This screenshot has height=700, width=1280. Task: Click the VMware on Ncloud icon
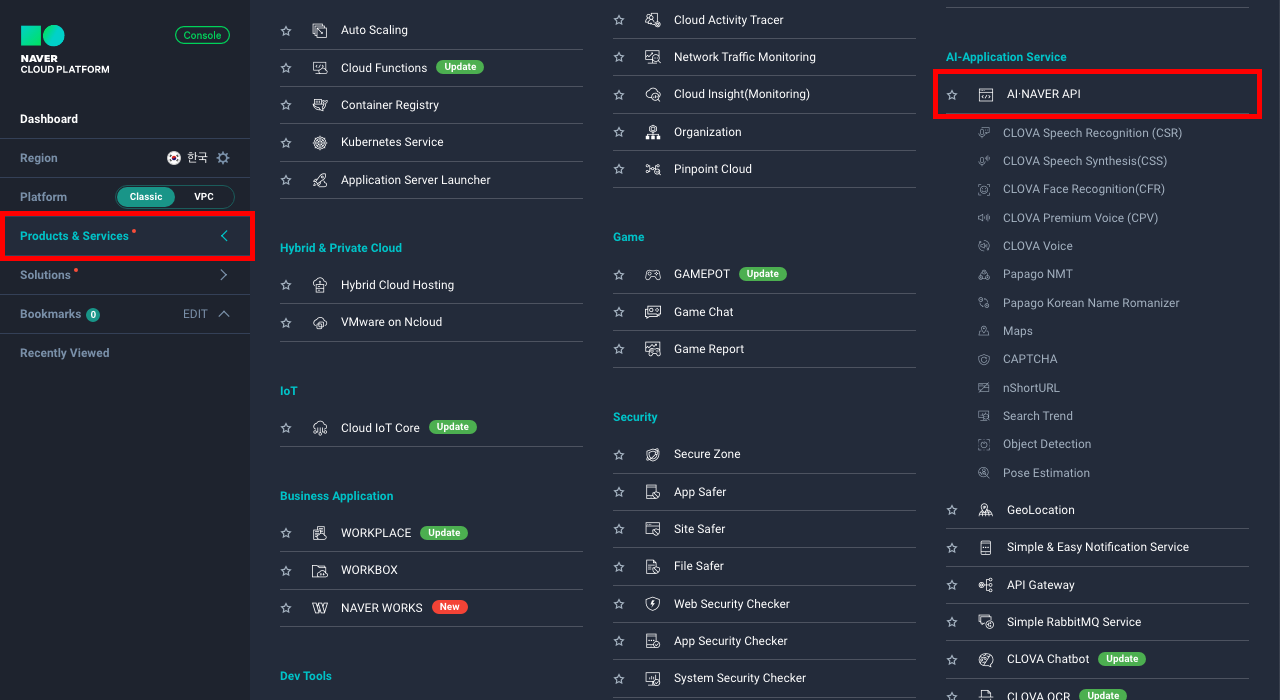click(x=320, y=322)
